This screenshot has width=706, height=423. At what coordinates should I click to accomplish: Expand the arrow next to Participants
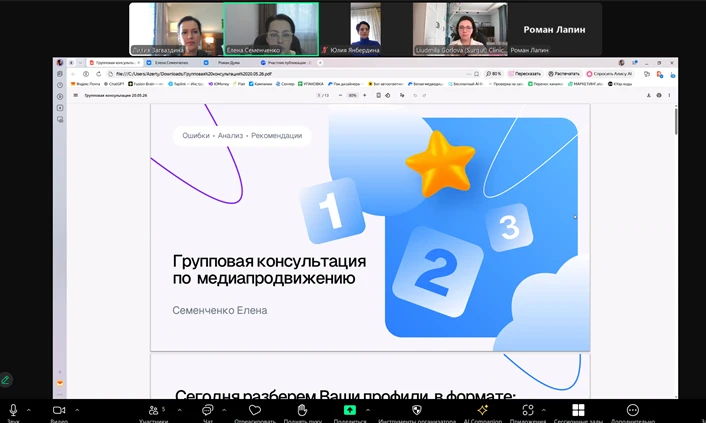point(180,410)
